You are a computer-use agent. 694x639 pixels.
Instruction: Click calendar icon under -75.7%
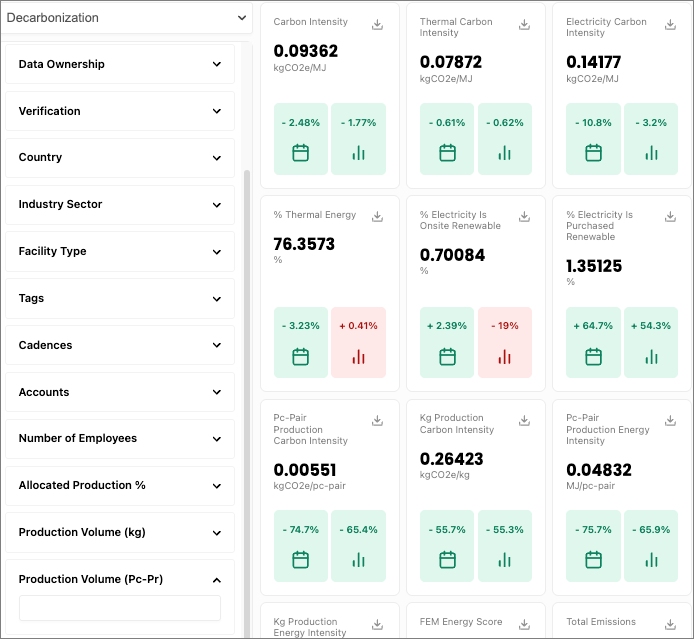point(593,560)
